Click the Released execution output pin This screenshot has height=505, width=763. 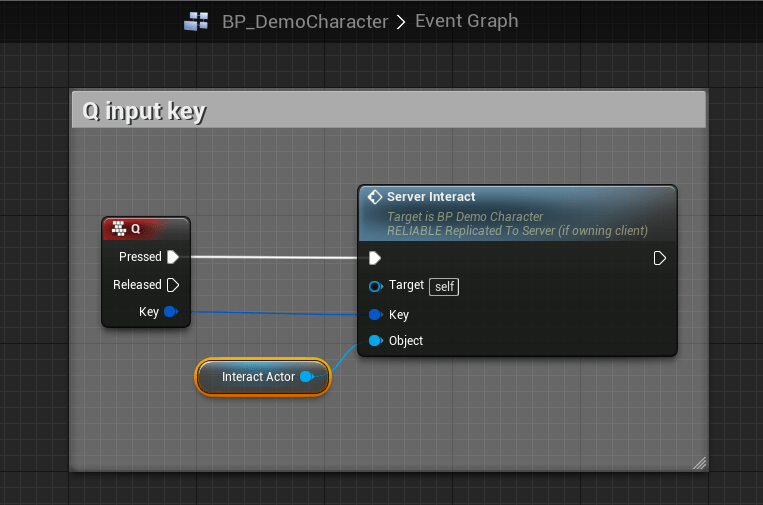[173, 285]
